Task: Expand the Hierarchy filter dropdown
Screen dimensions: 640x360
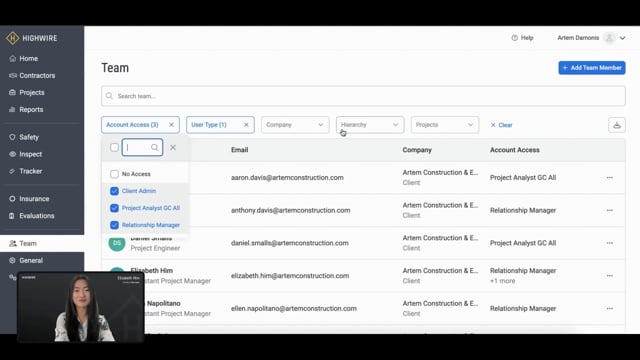Action: pyautogui.click(x=370, y=125)
